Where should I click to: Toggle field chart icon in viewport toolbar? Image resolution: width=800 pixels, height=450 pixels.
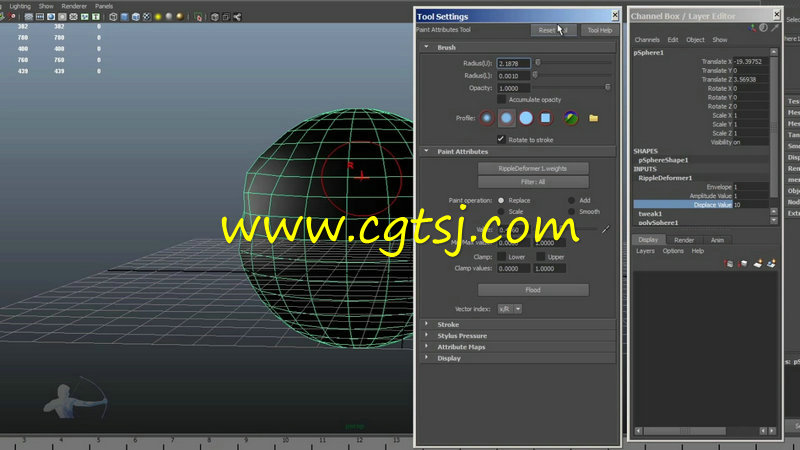click(73, 17)
